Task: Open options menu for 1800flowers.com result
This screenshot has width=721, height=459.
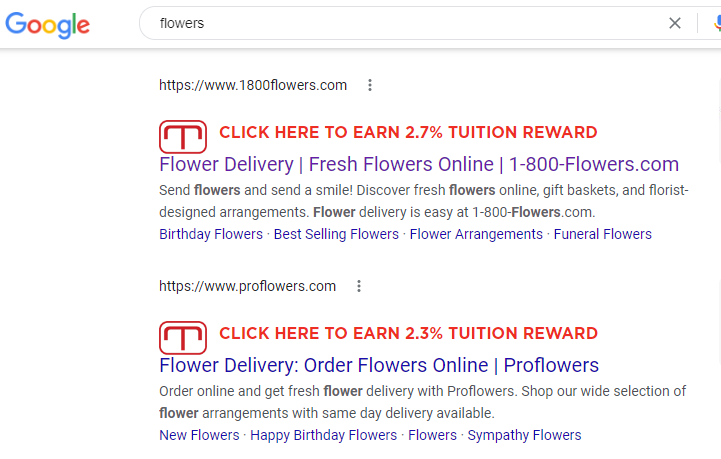Action: [370, 85]
